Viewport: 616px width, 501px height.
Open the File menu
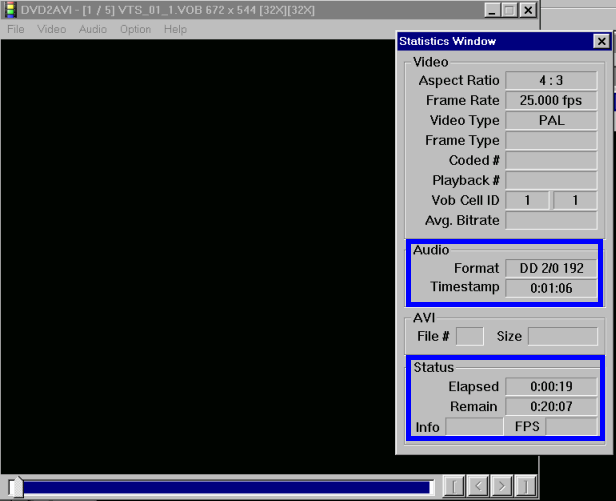click(x=16, y=29)
